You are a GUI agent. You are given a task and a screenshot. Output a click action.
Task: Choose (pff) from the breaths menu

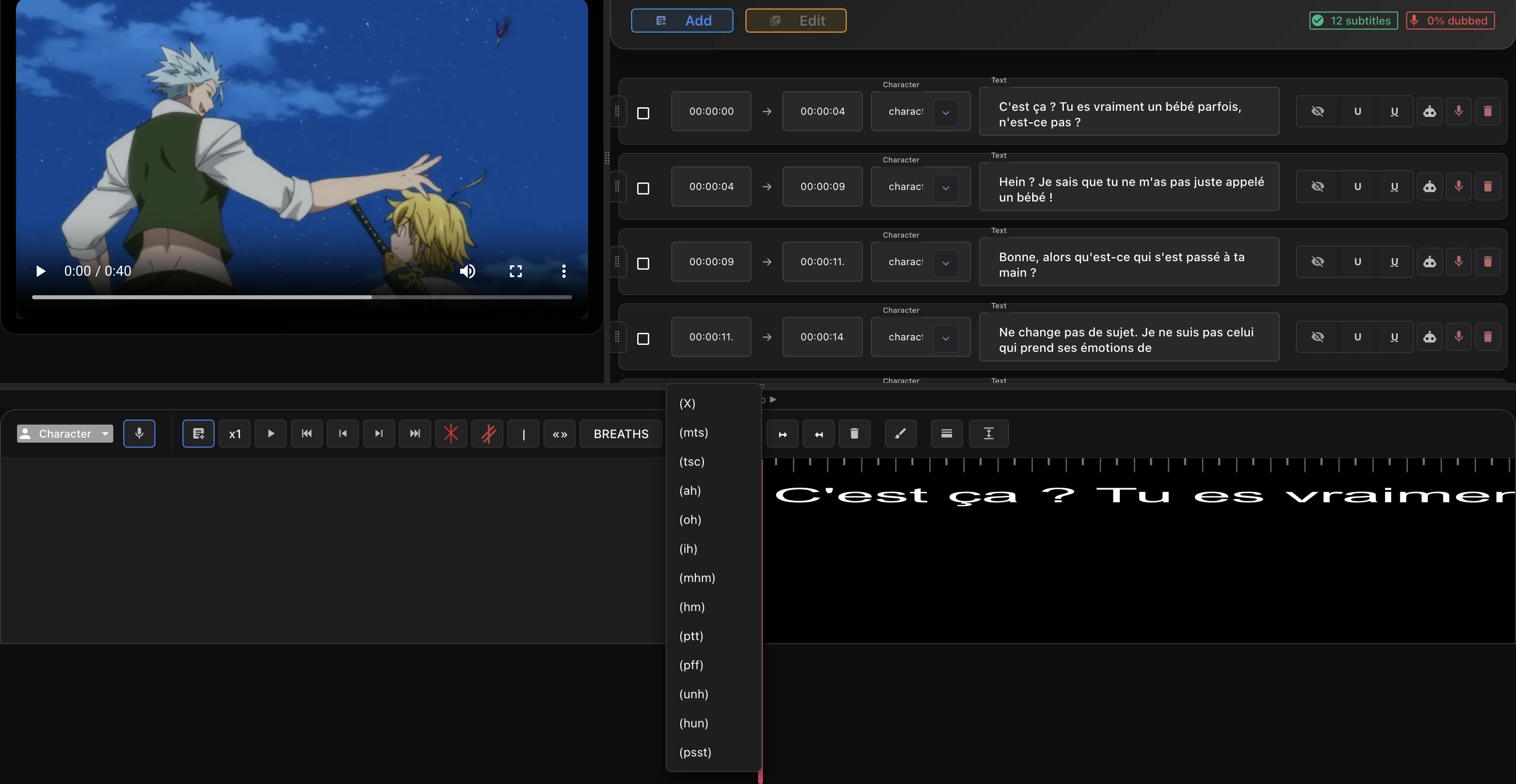(x=714, y=665)
